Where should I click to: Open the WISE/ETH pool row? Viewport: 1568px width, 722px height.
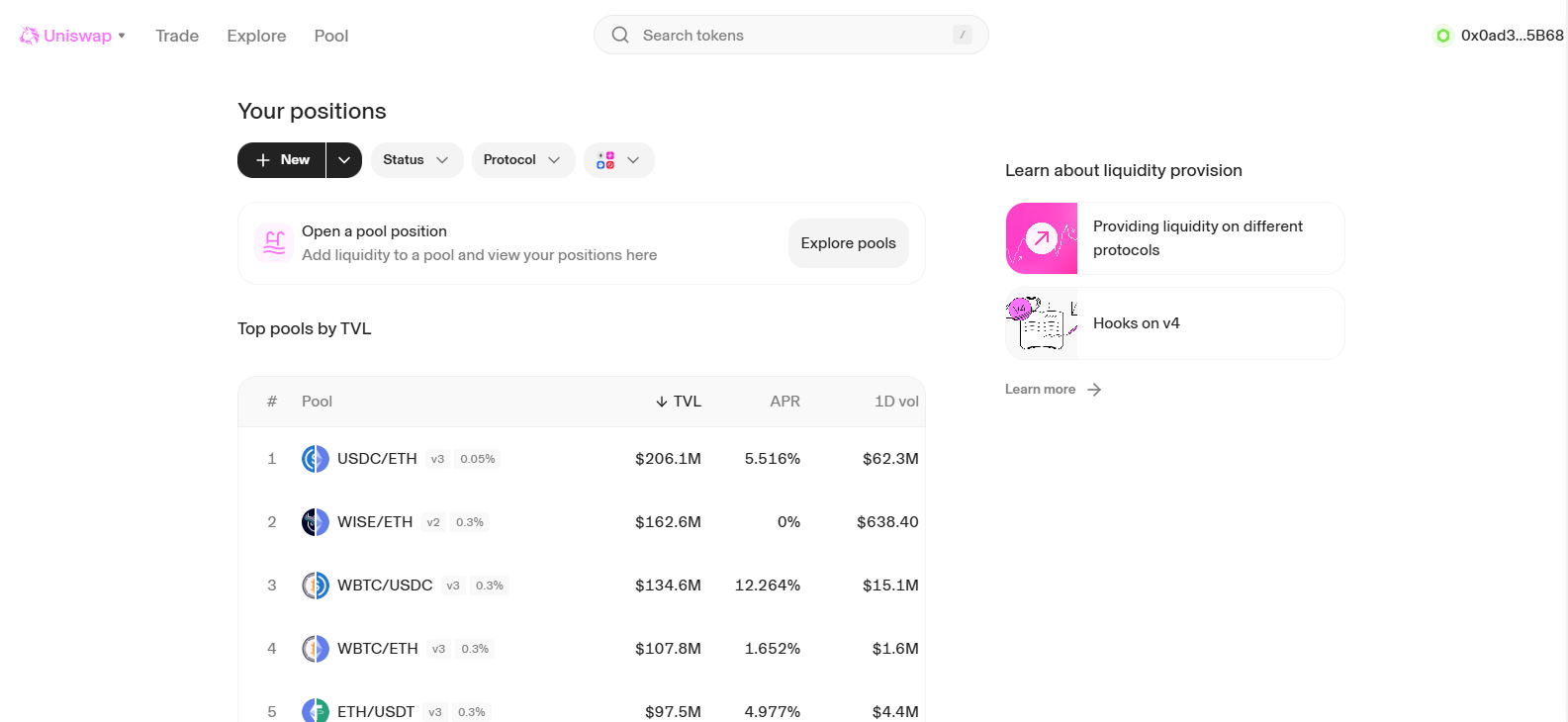(x=582, y=522)
